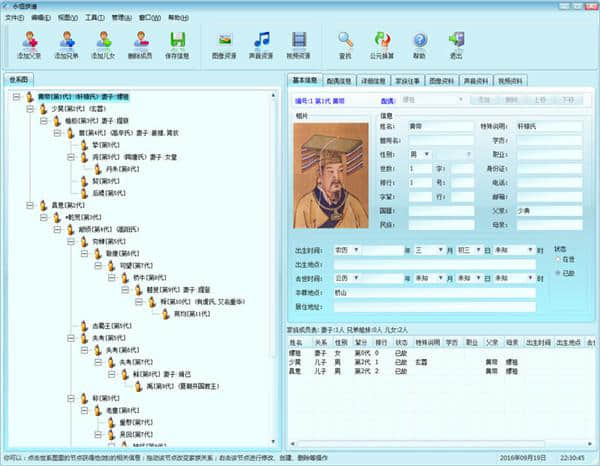The width and height of the screenshot is (600, 466).
Task: Select the 已故 (deceased) radio button
Action: point(558,273)
